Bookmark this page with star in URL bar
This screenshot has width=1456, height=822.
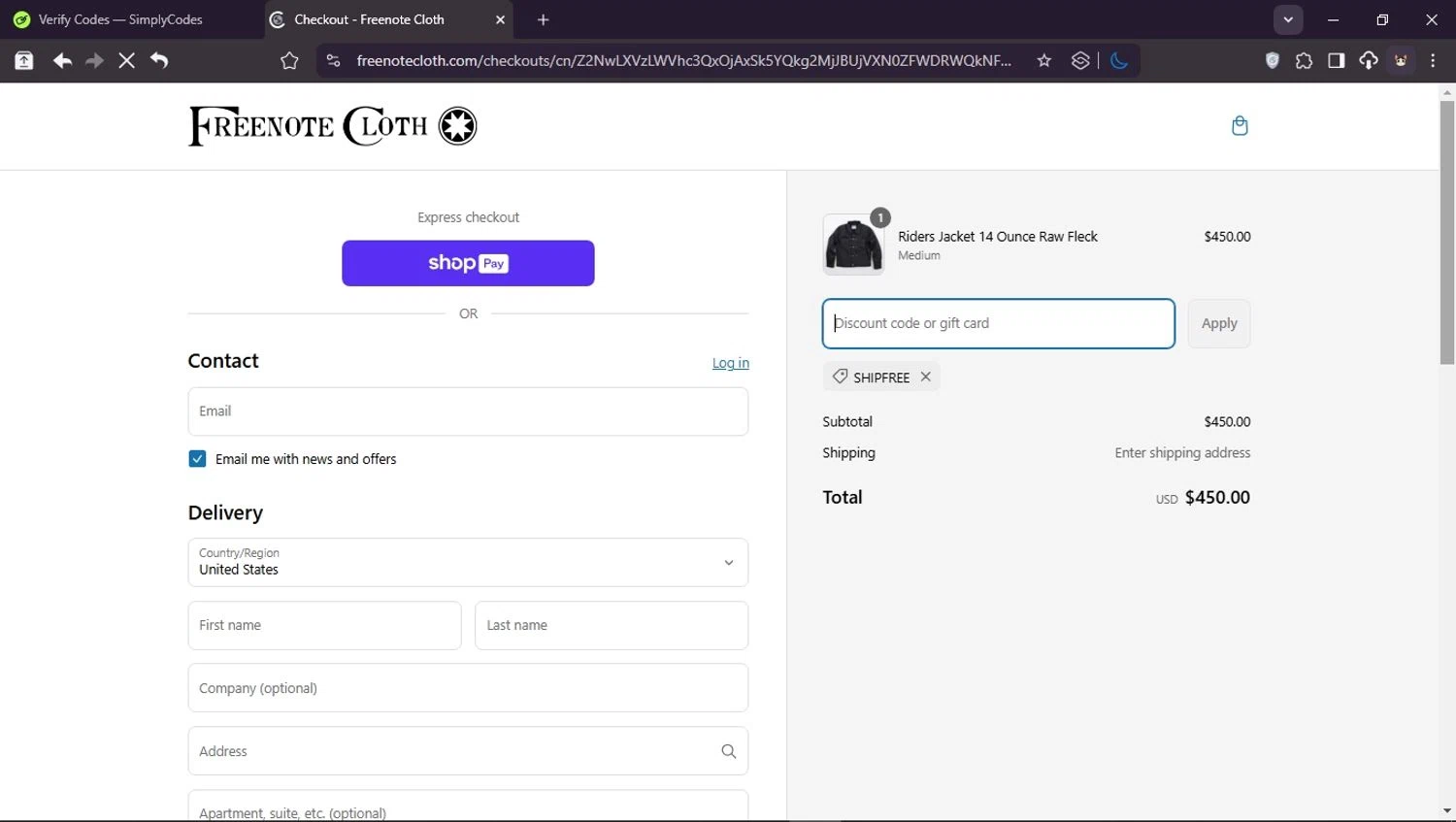[x=1044, y=60]
